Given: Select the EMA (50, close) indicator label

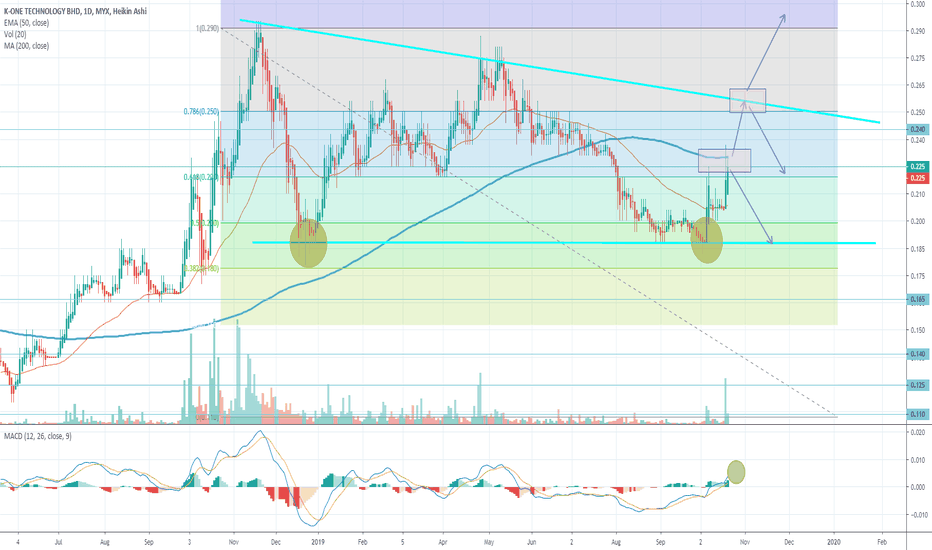Looking at the screenshot, I should click(x=26, y=23).
